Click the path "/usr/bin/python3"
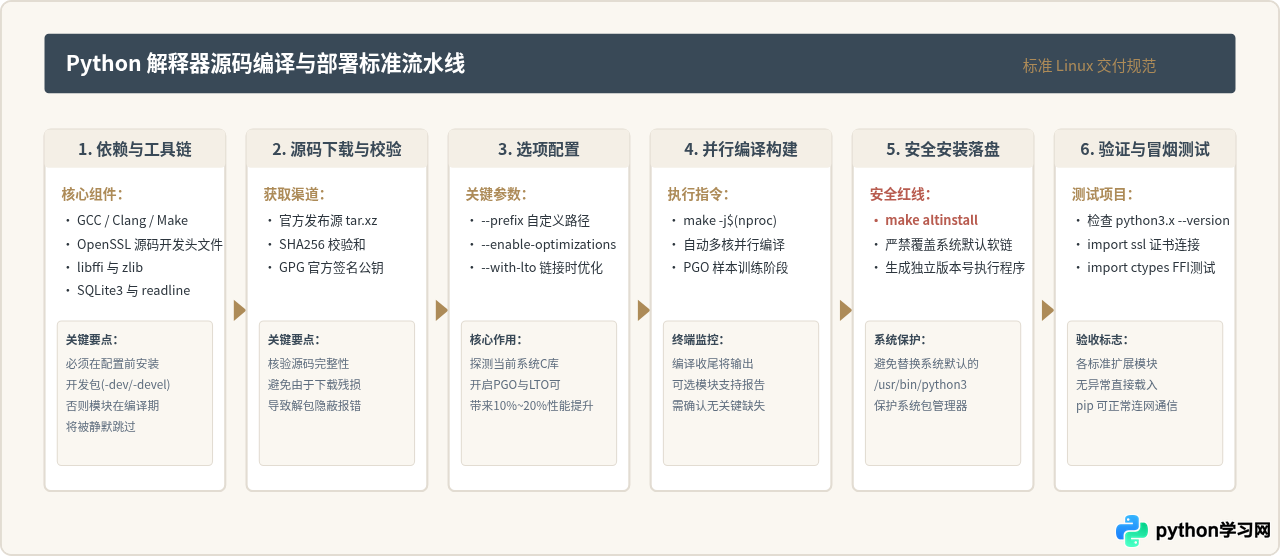The width and height of the screenshot is (1280, 557). pos(920,384)
